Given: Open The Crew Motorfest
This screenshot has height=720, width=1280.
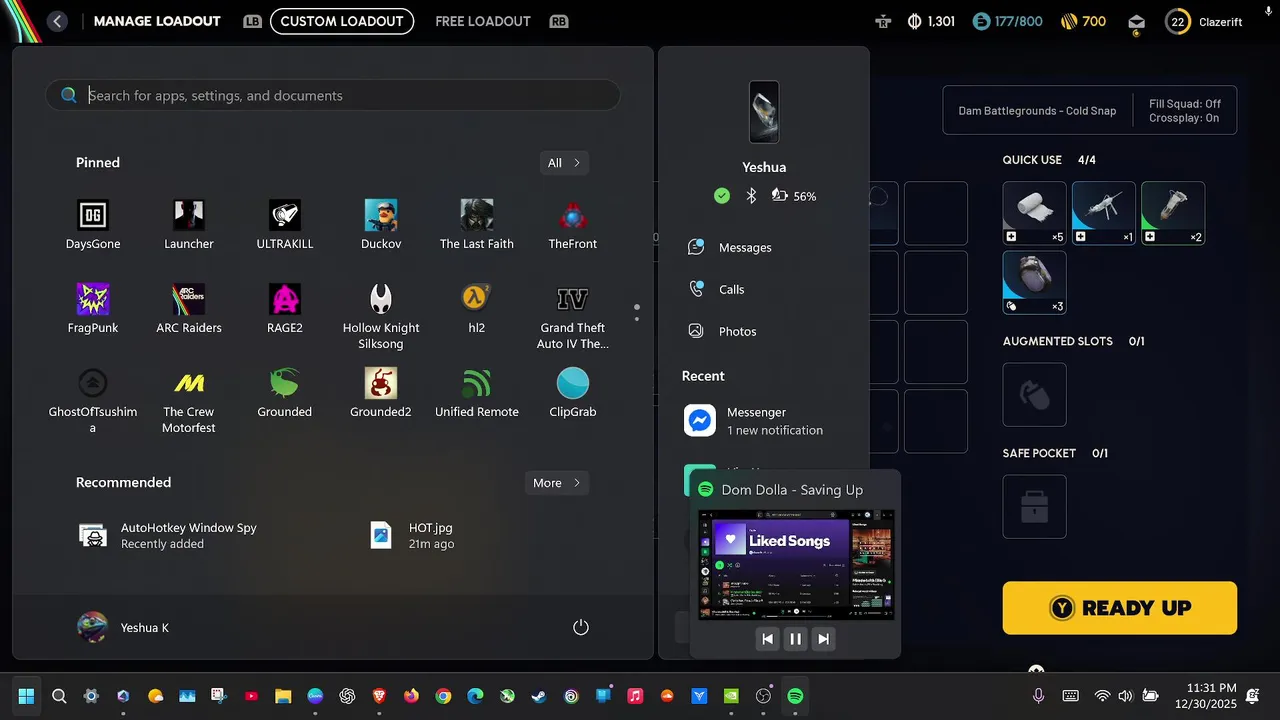Looking at the screenshot, I should tap(189, 401).
